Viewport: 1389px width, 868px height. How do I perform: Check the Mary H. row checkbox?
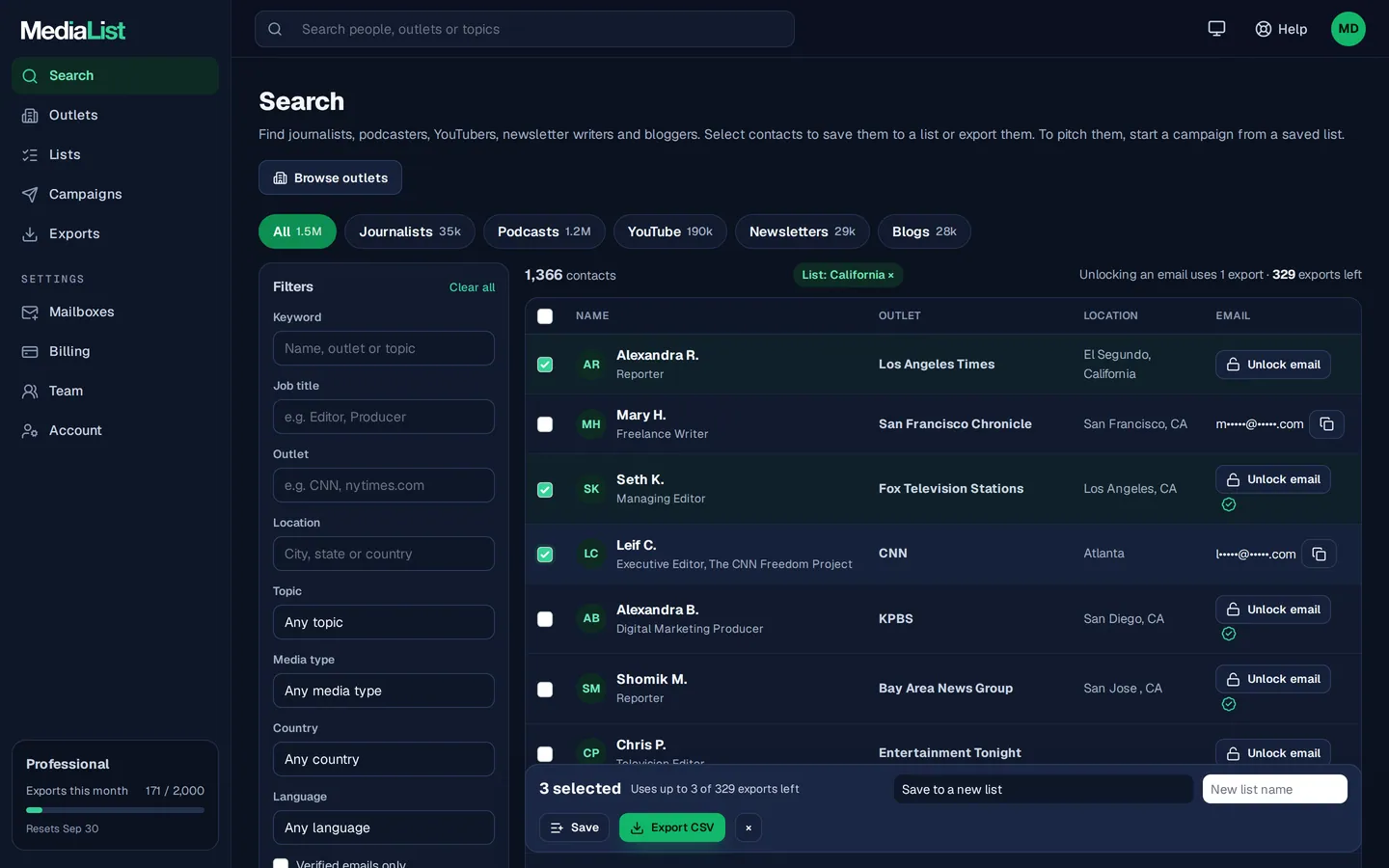(545, 424)
